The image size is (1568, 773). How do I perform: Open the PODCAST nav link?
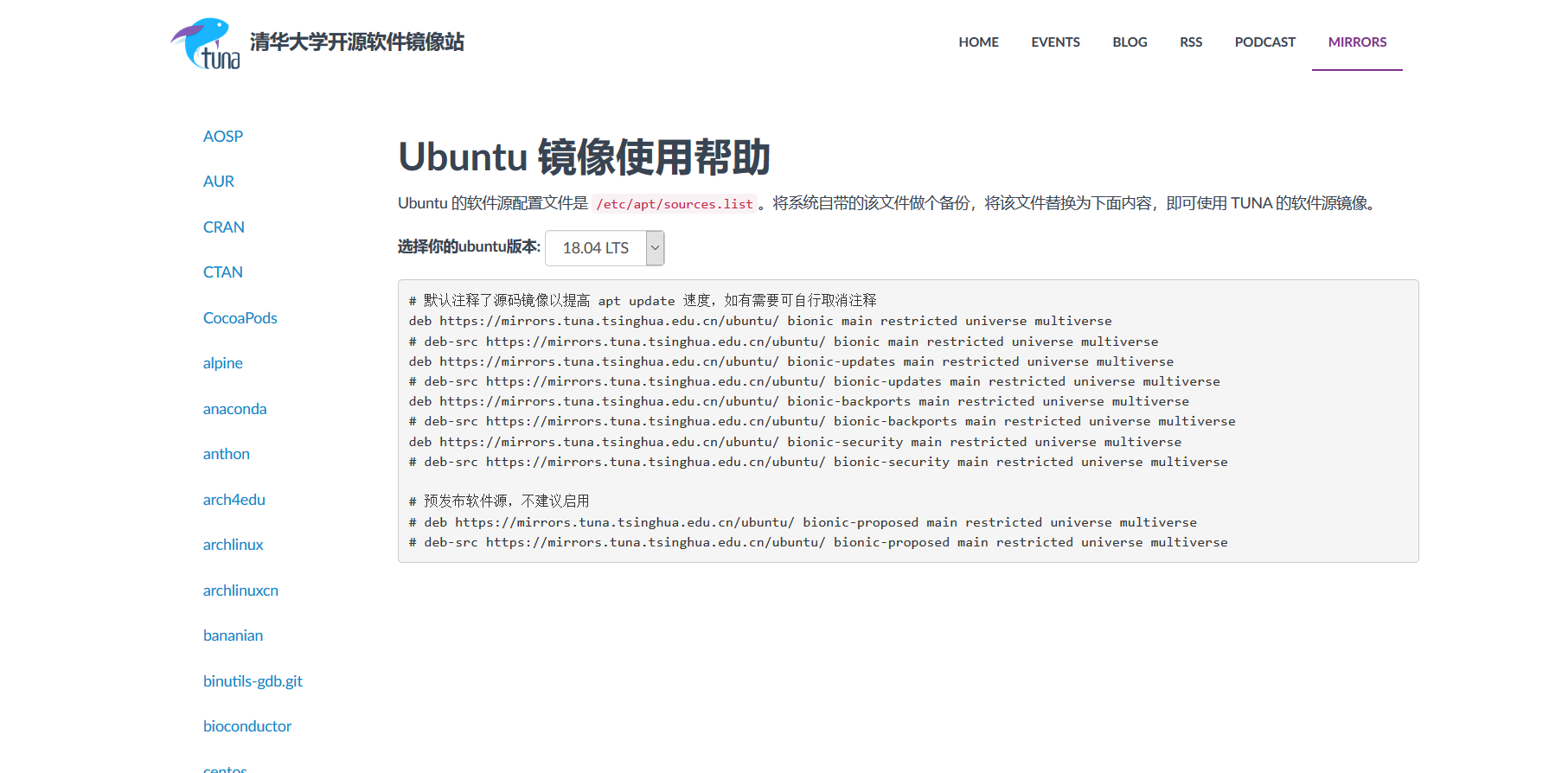1264,42
